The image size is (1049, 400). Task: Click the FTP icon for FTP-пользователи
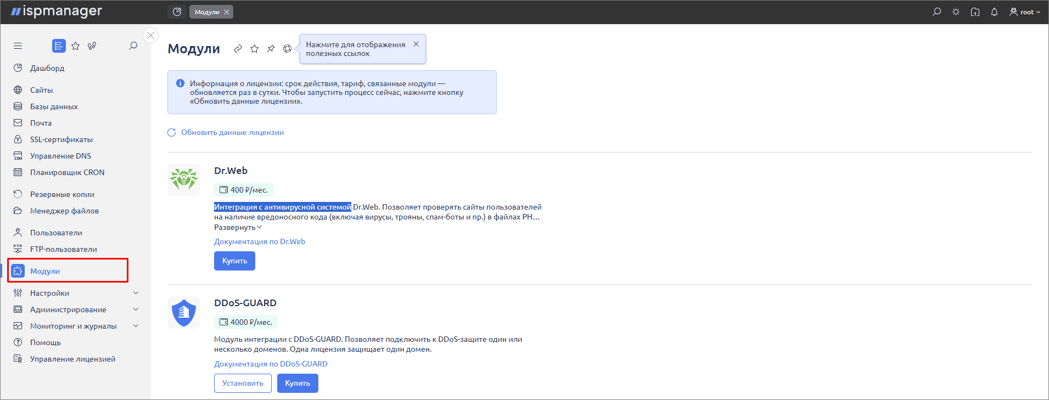click(x=18, y=249)
